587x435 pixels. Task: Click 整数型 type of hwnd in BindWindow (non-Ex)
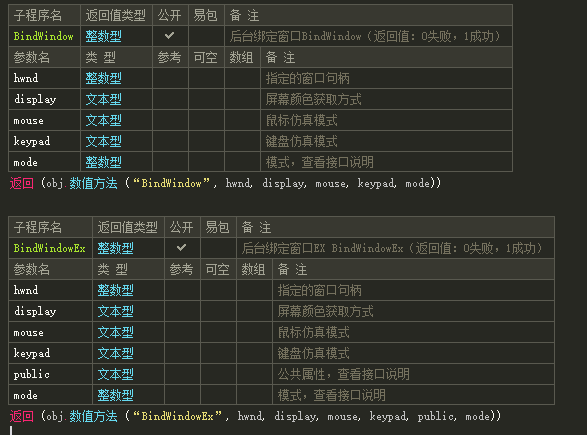coord(104,78)
